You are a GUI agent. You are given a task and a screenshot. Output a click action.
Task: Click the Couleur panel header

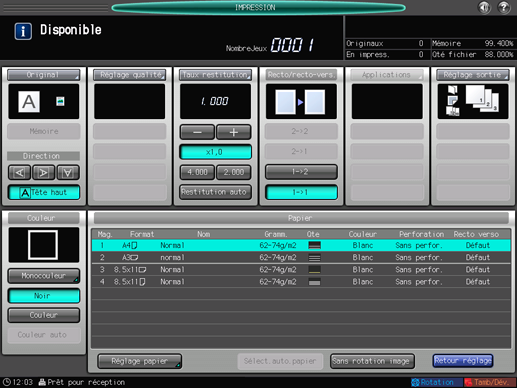pyautogui.click(x=44, y=218)
